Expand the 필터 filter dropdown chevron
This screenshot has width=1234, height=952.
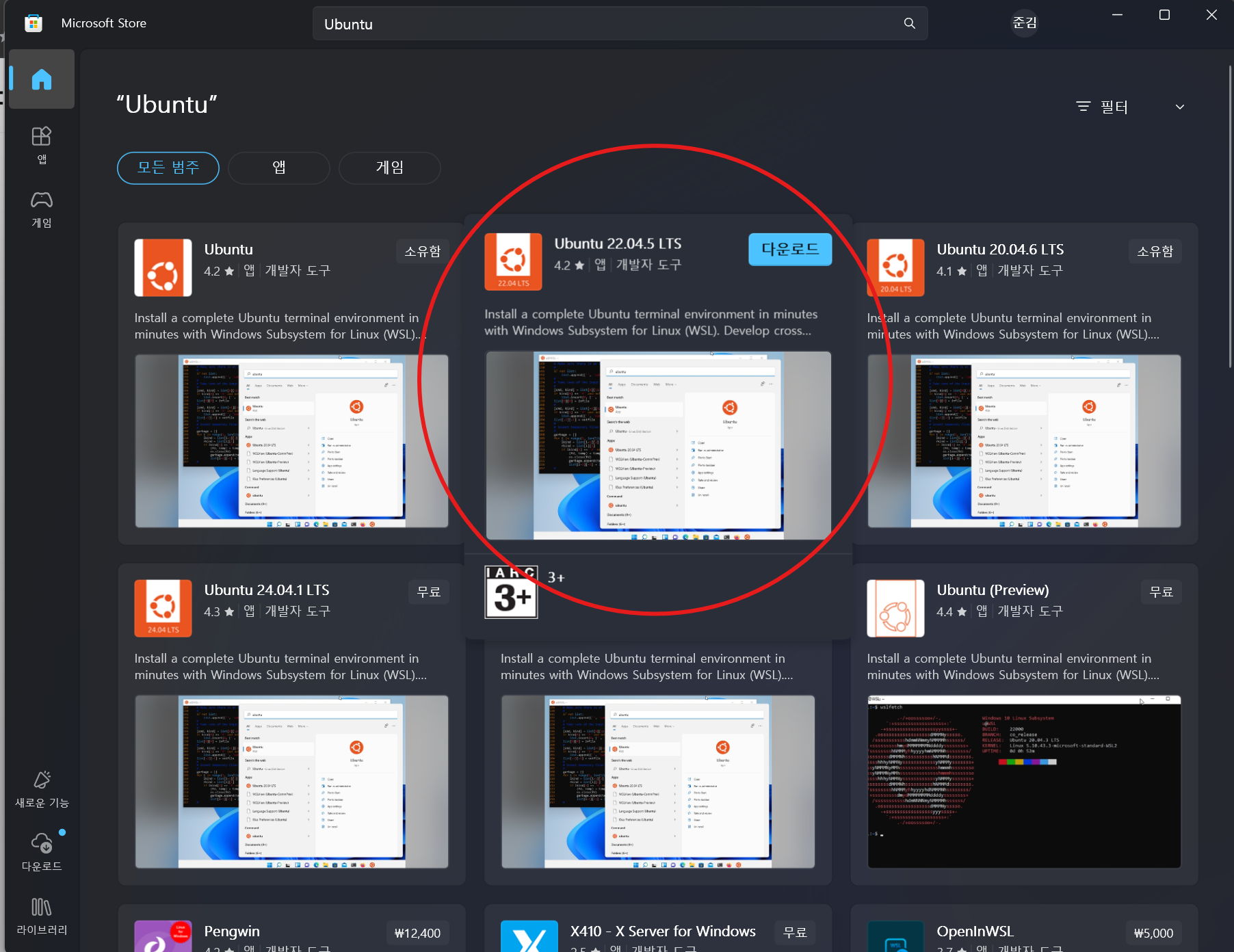[x=1180, y=107]
